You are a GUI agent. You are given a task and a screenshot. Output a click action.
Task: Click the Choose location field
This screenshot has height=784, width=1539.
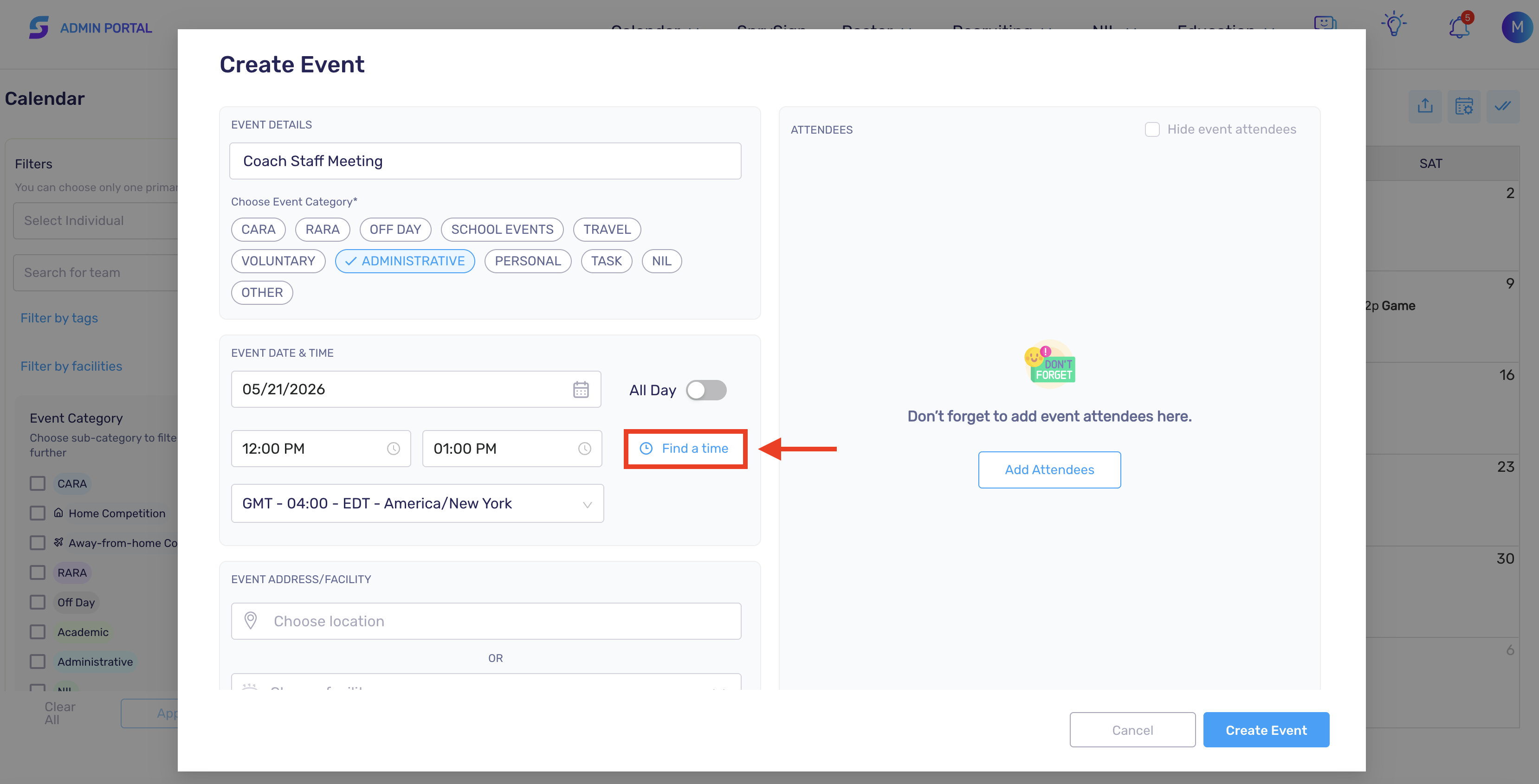pos(486,621)
